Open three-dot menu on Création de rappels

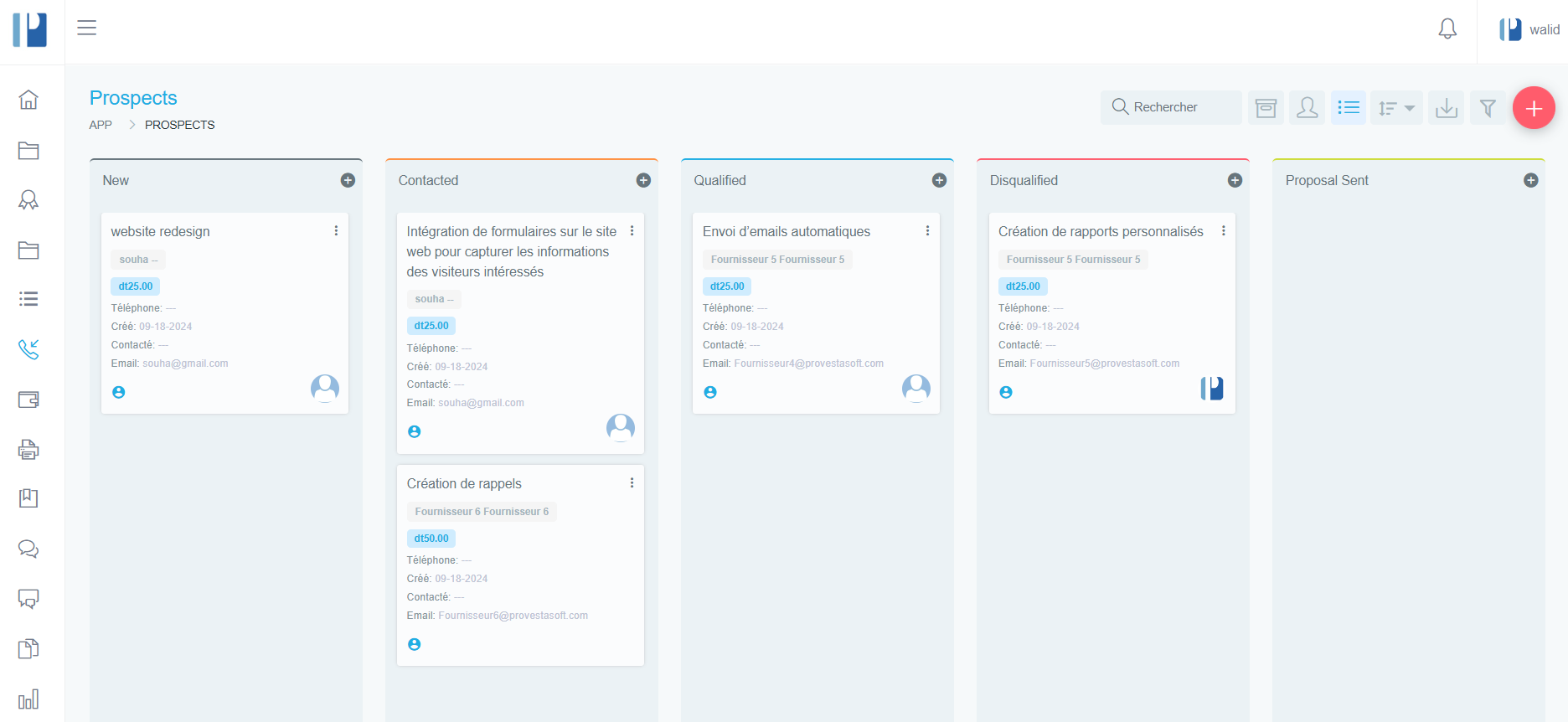point(632,483)
